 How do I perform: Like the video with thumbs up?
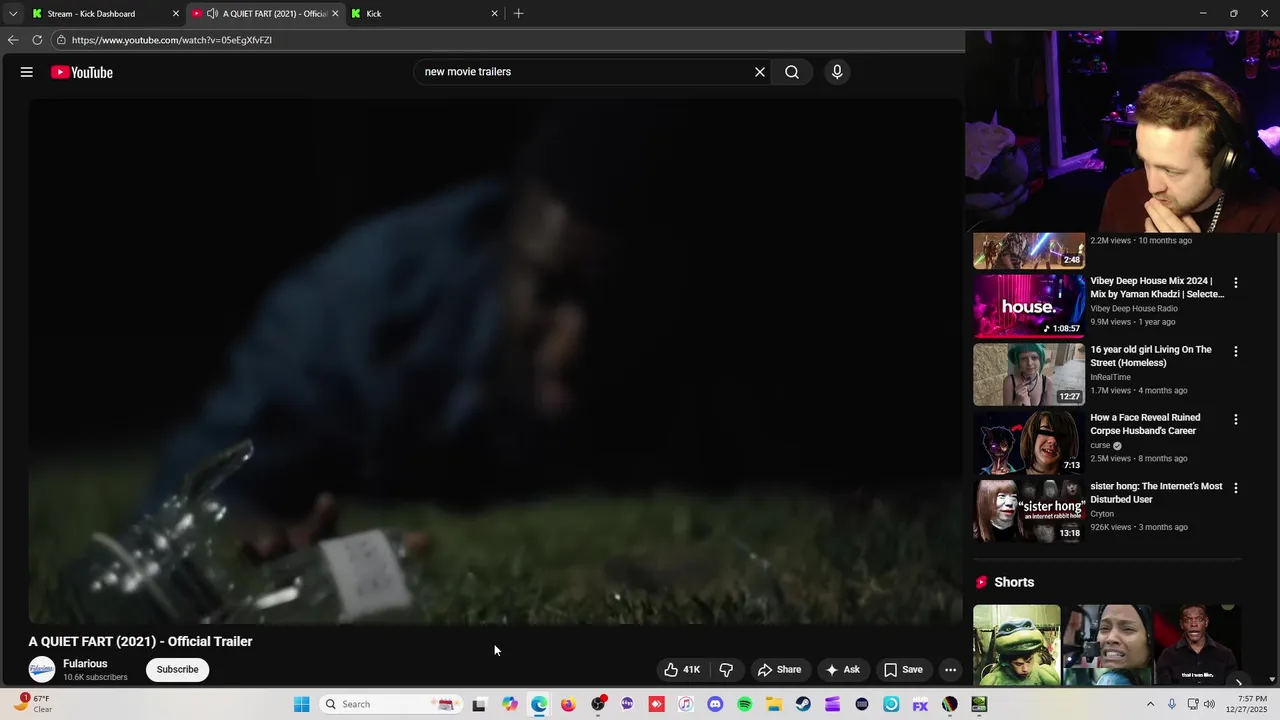(682, 670)
